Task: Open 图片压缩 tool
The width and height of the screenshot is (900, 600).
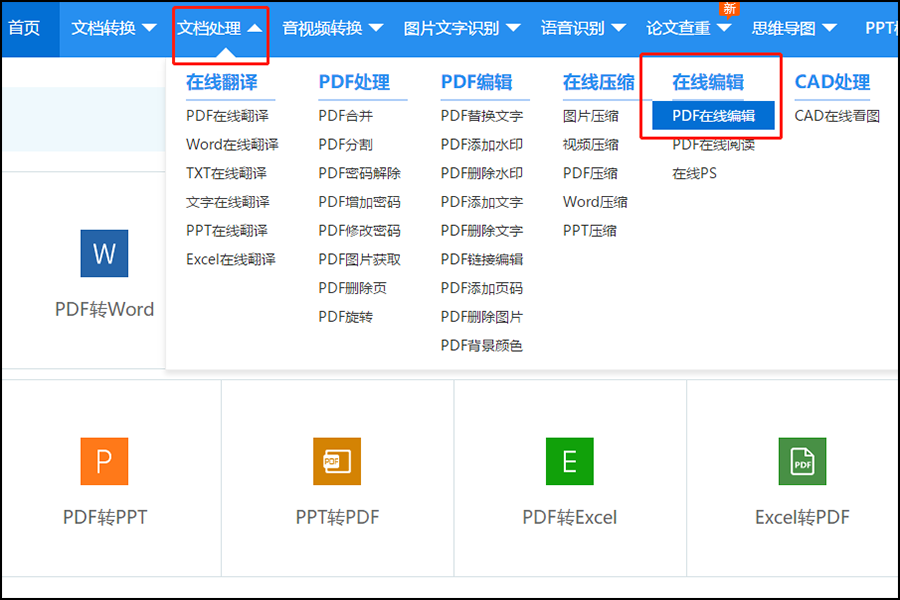Action: [x=591, y=116]
